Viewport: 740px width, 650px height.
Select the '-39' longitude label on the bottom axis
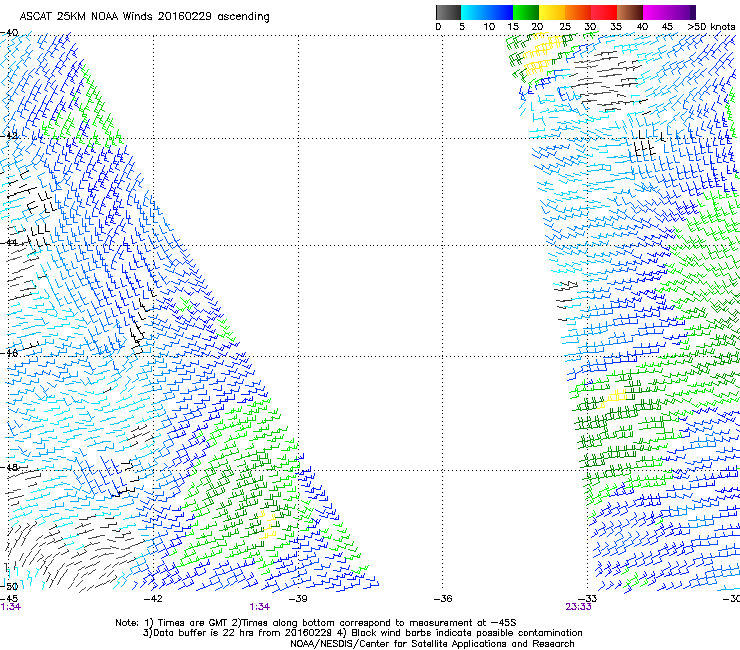(x=297, y=598)
